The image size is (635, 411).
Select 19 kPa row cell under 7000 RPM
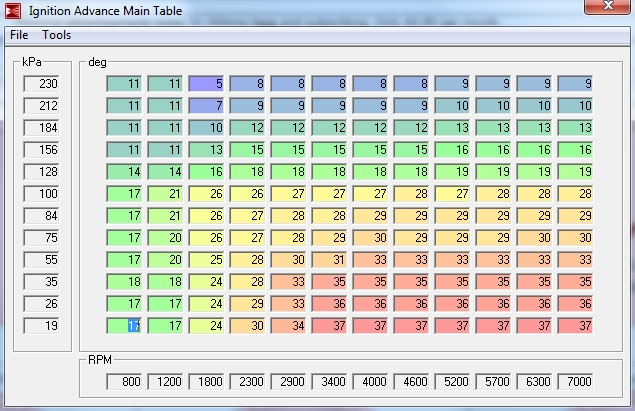[x=575, y=326]
